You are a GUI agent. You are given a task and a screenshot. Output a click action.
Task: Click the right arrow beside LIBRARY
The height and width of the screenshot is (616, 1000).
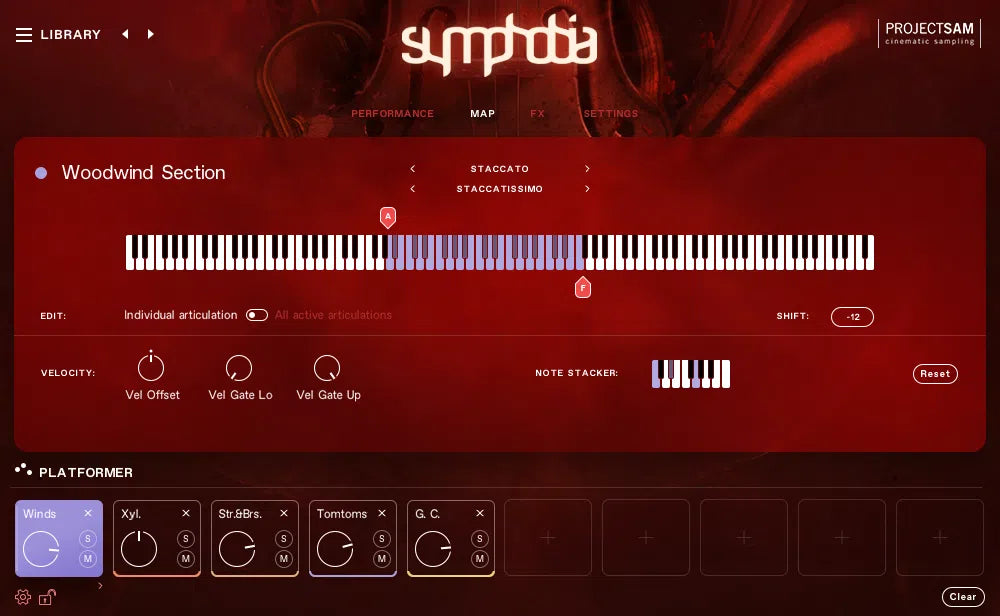coord(151,34)
